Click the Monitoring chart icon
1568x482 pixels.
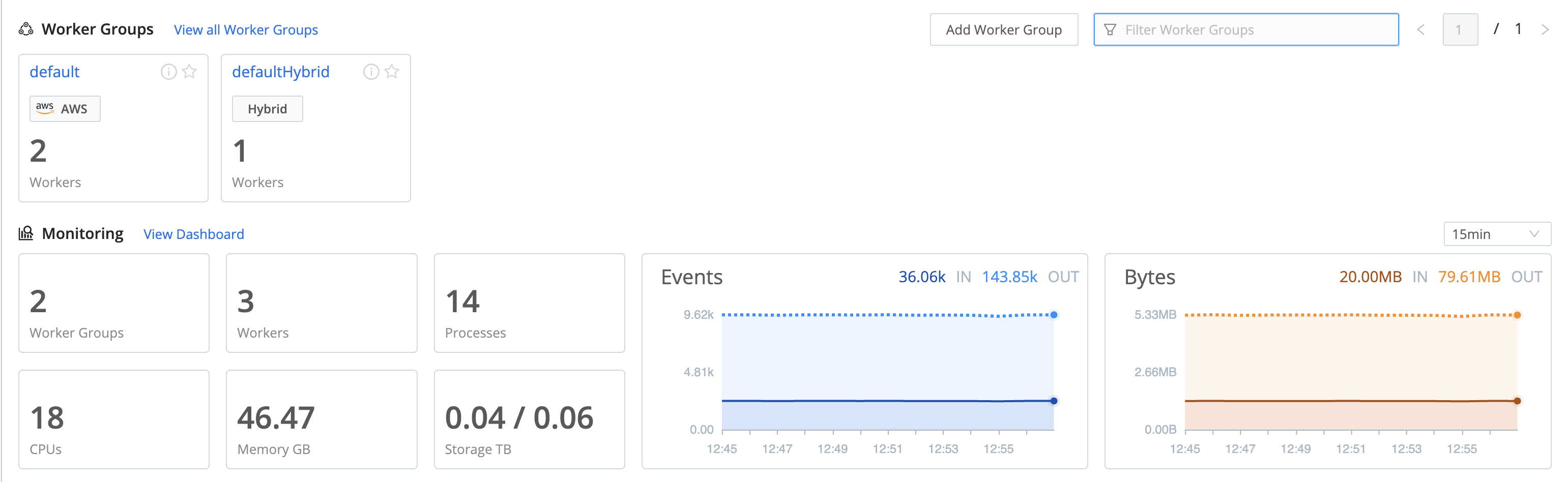[x=25, y=234]
